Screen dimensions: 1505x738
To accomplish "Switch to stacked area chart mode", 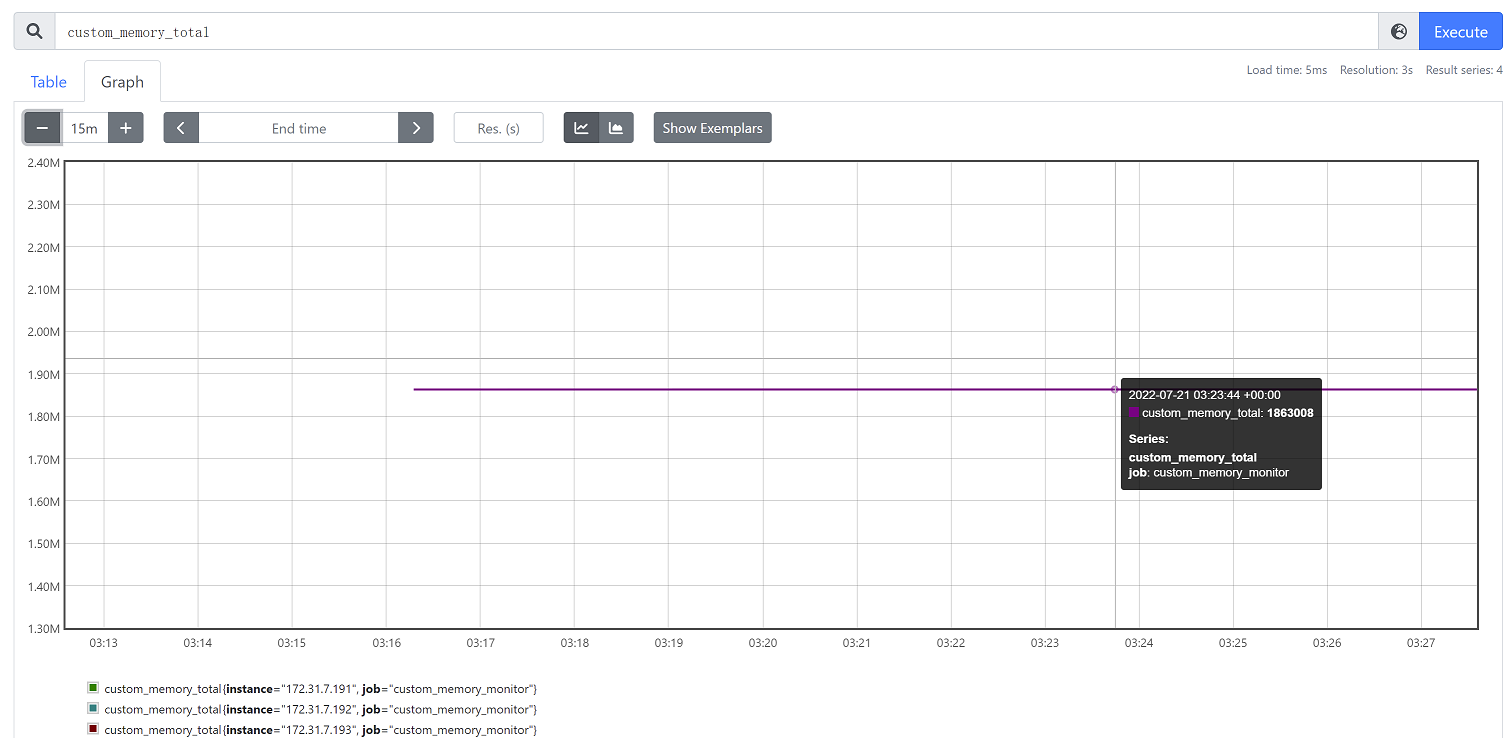I will 616,128.
